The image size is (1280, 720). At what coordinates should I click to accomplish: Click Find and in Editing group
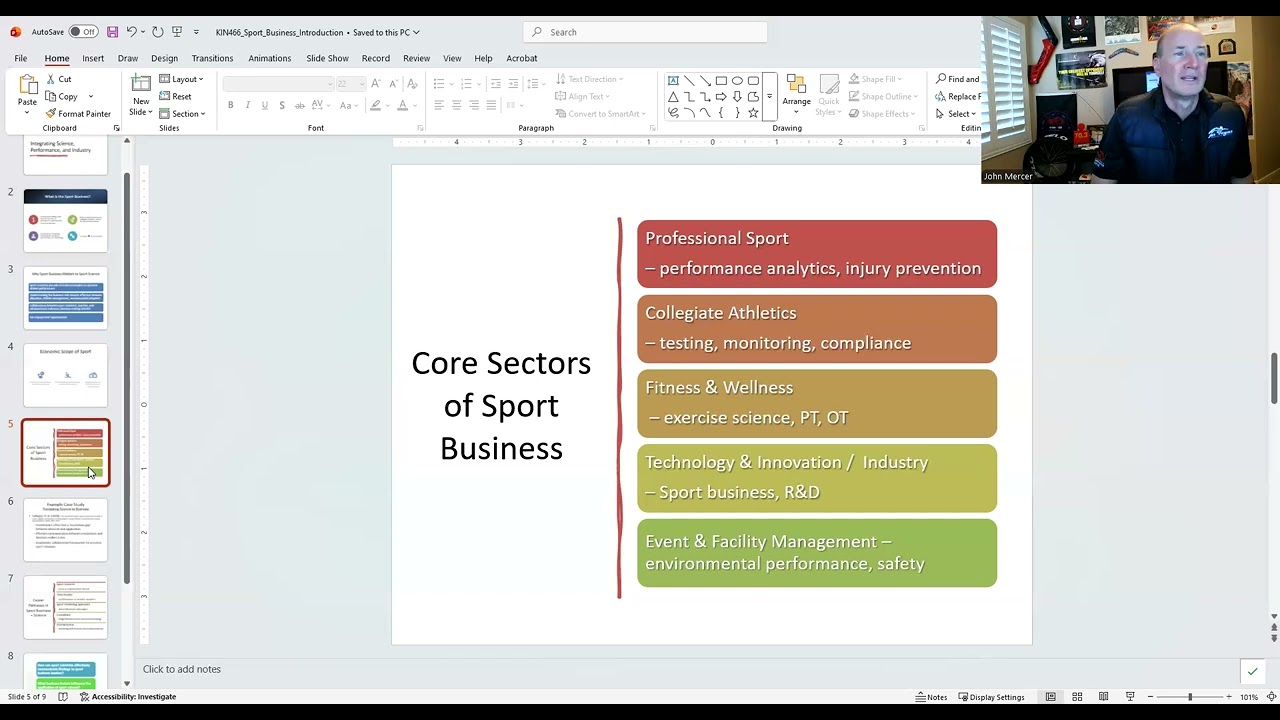click(x=957, y=79)
